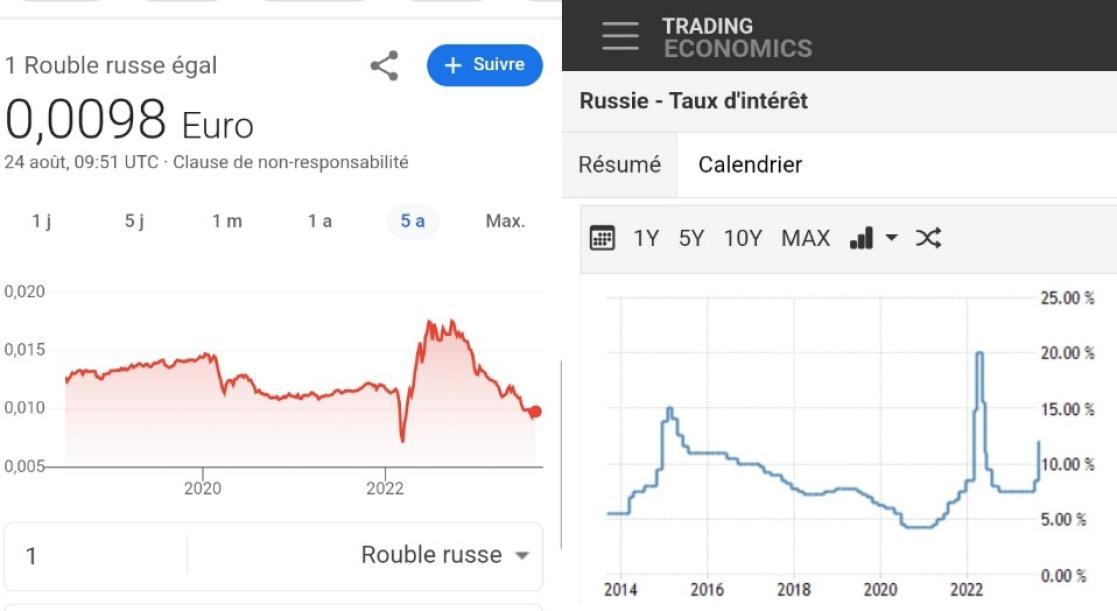Switch to the Calendrier tab
The height and width of the screenshot is (611, 1117).
[x=750, y=164]
